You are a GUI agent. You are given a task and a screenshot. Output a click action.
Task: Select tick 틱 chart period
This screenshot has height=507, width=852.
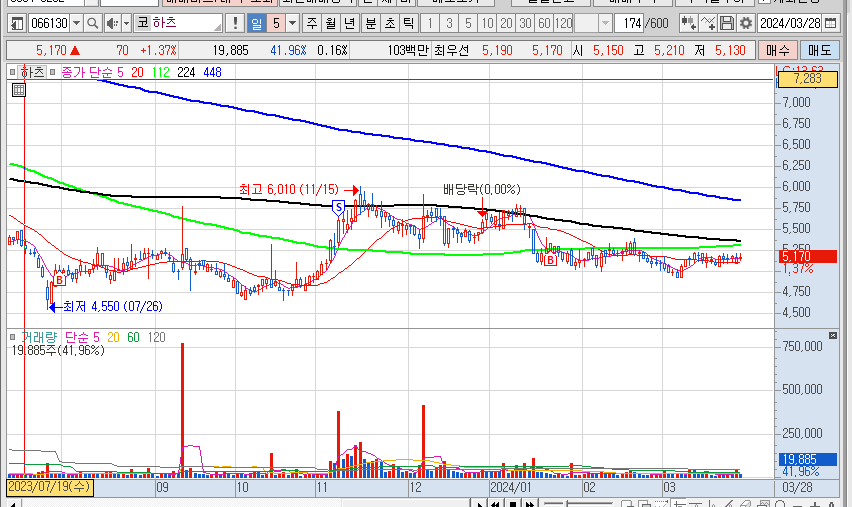409,23
